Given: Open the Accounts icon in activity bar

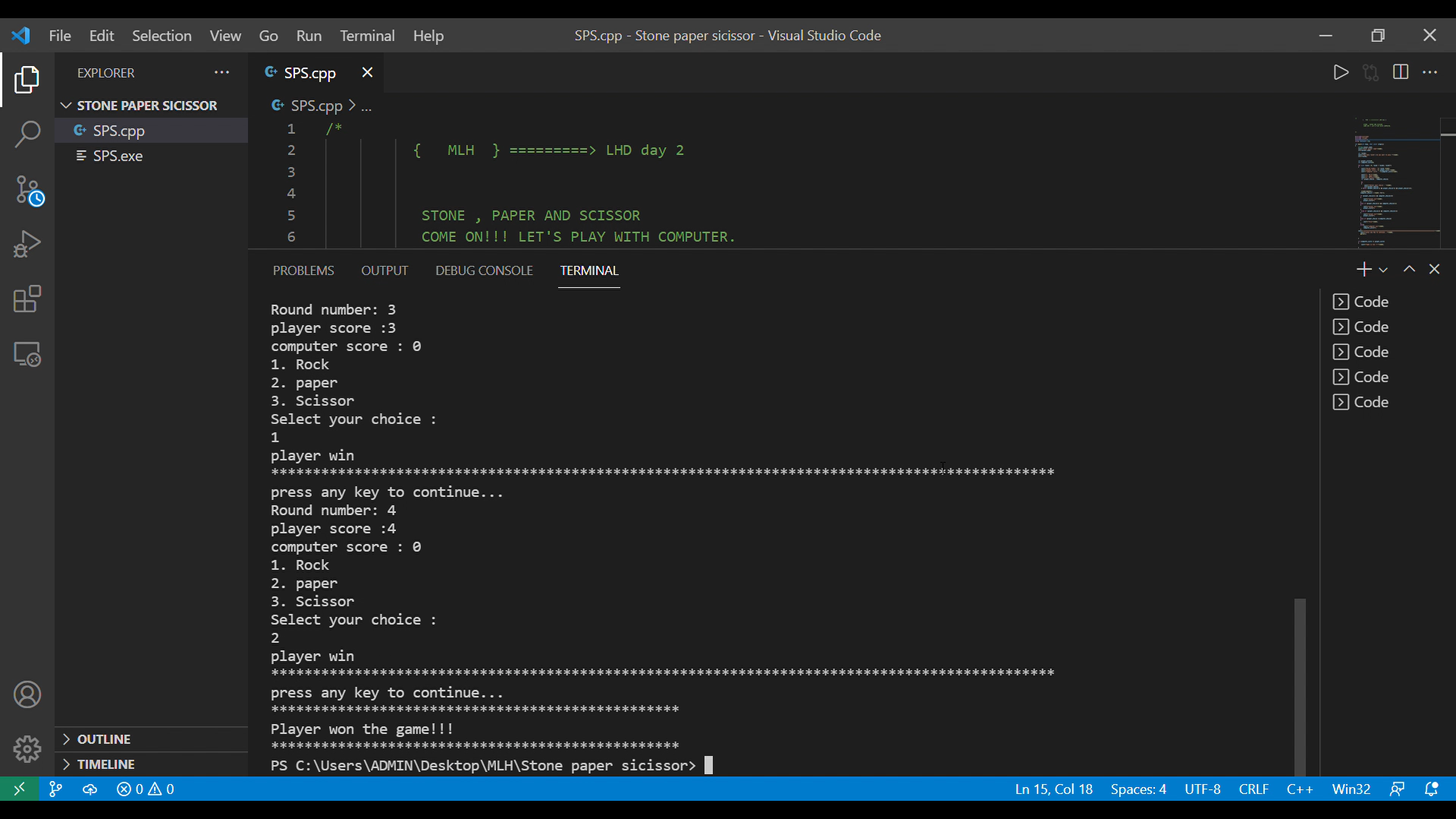Looking at the screenshot, I should click(27, 695).
